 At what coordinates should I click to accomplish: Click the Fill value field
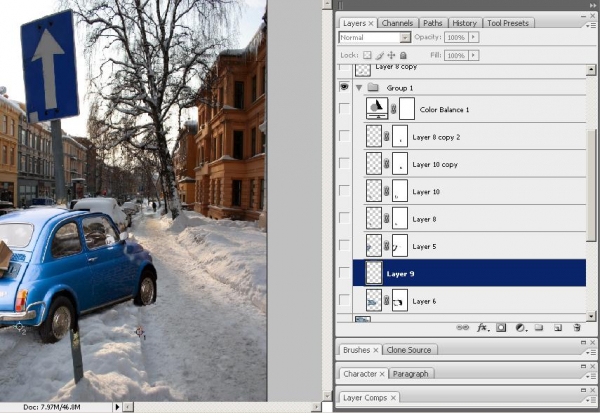coord(456,56)
